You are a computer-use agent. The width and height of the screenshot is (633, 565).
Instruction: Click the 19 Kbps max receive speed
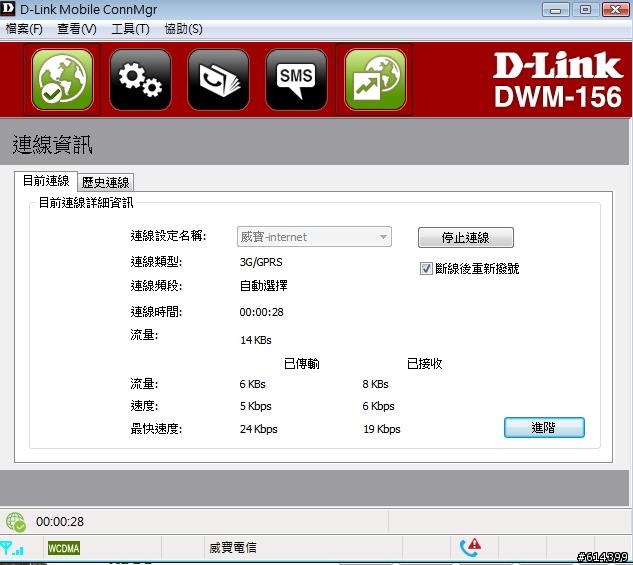(382, 429)
